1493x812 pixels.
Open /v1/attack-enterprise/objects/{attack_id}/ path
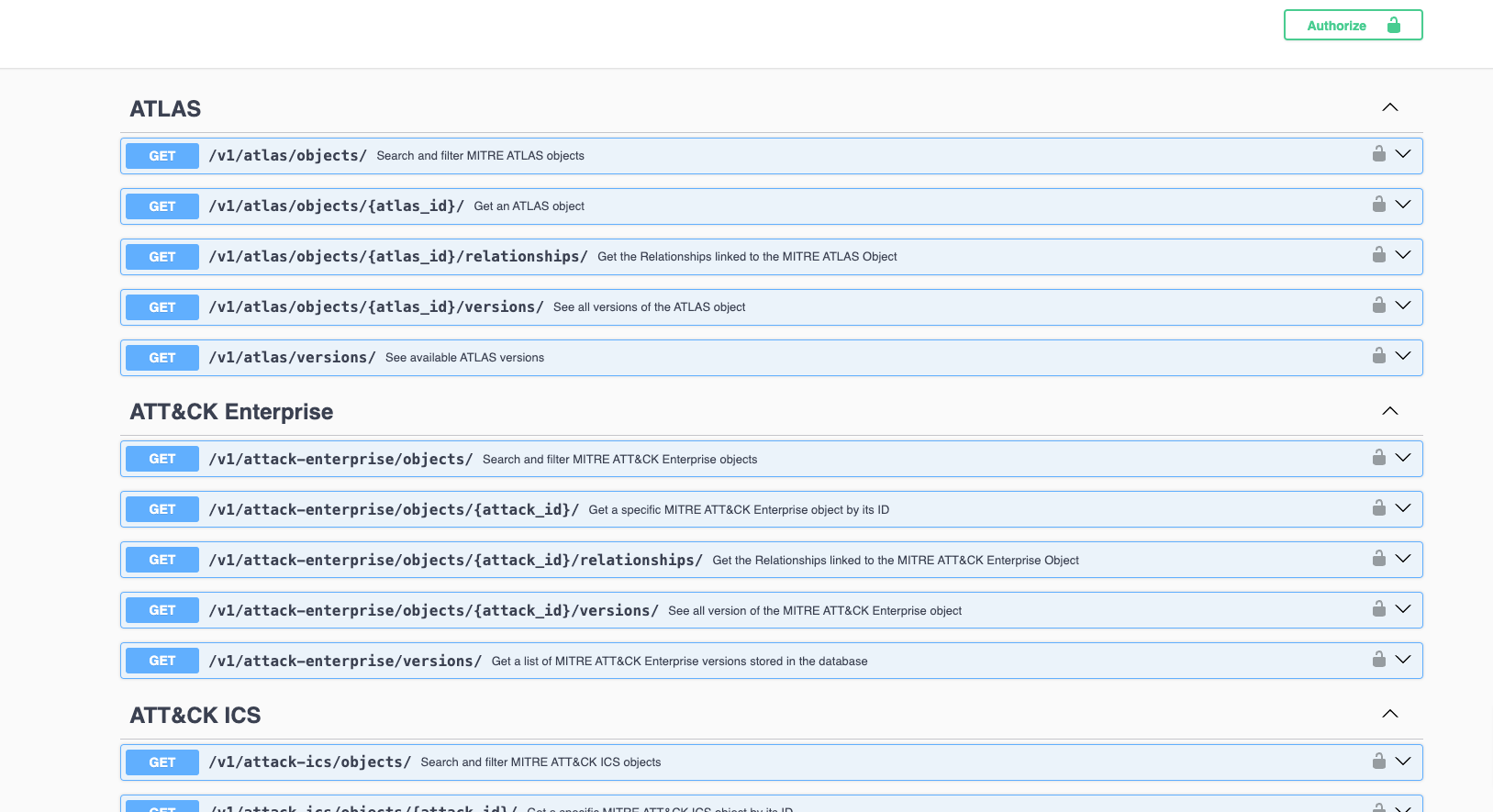tap(394, 509)
